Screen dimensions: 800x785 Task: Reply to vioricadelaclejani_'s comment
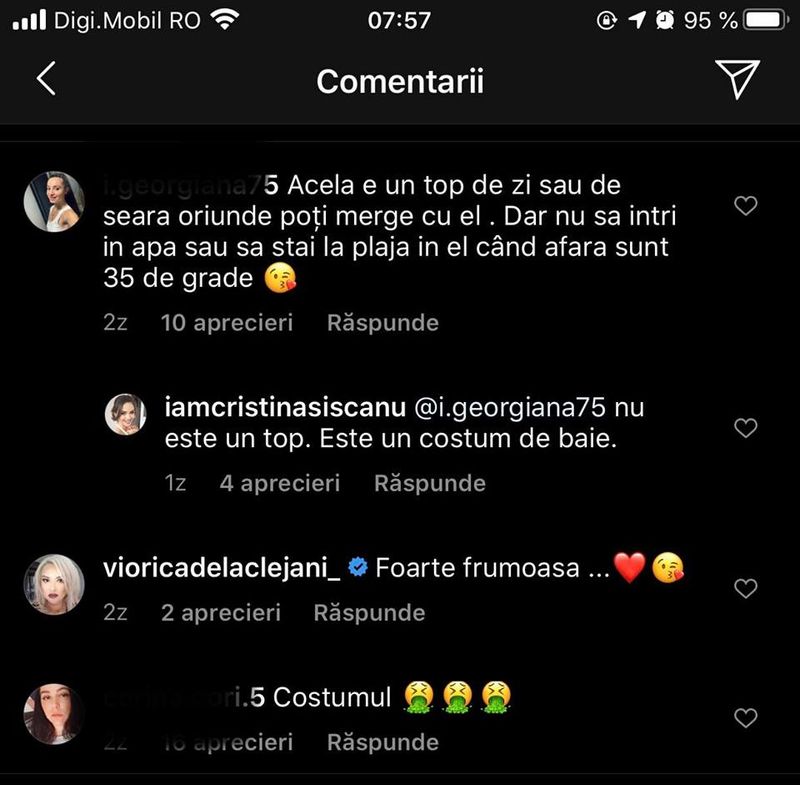pos(369,613)
